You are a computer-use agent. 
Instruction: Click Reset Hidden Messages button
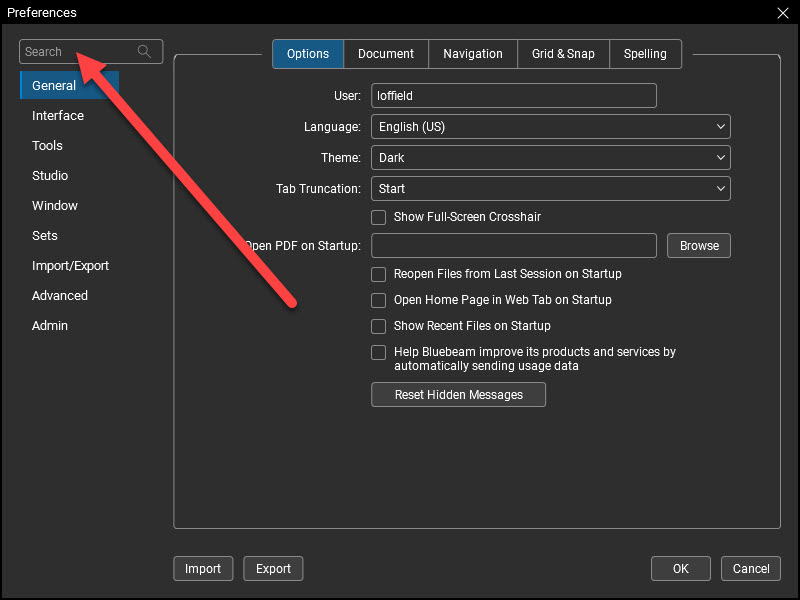pyautogui.click(x=459, y=395)
